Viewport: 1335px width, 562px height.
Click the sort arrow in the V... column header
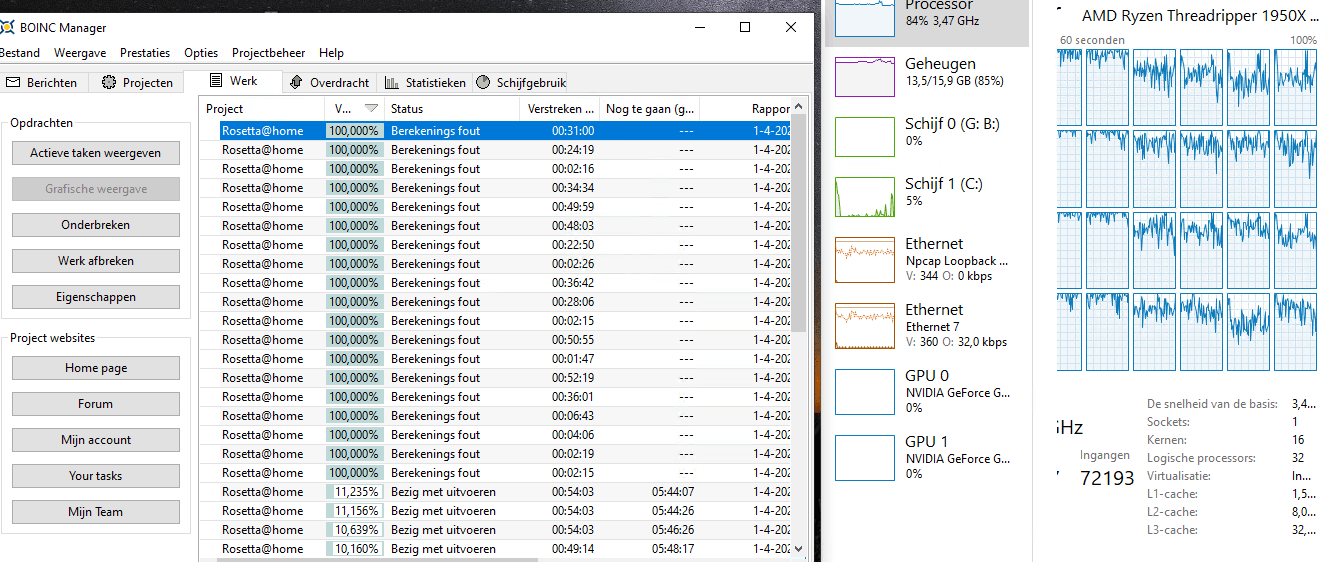(372, 109)
